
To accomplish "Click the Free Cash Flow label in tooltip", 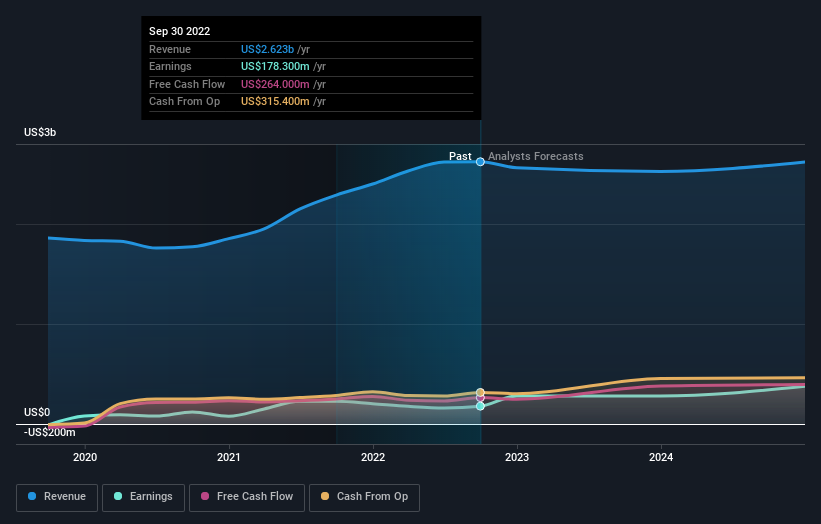I will pos(187,84).
